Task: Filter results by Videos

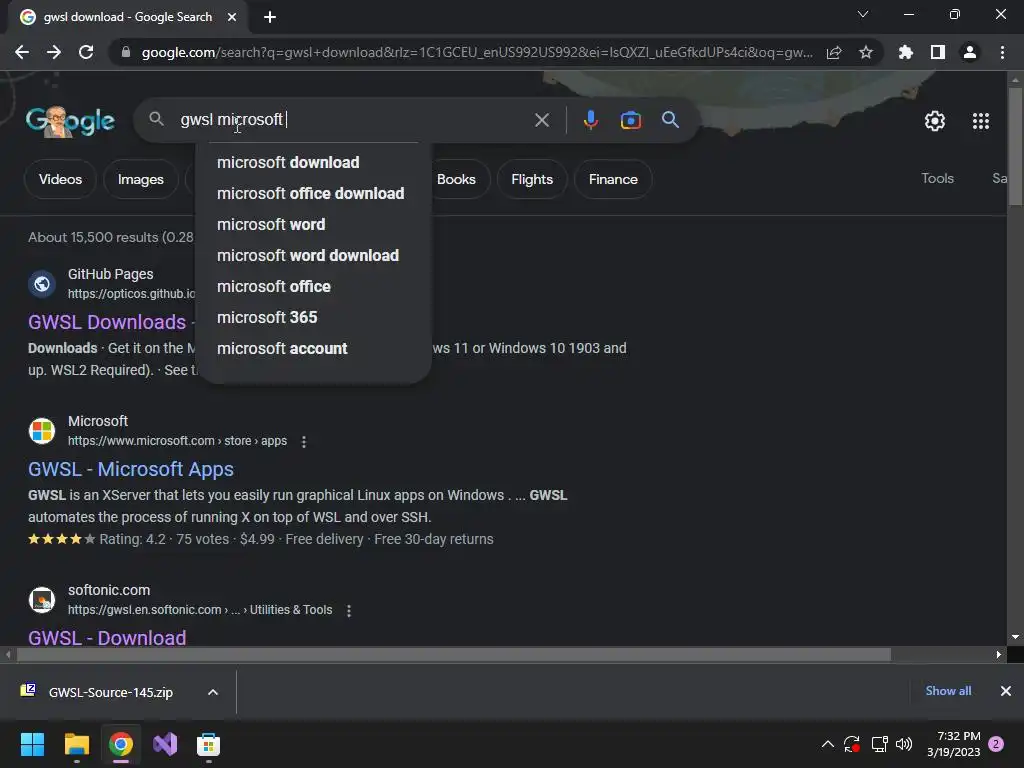Action: click(60, 179)
